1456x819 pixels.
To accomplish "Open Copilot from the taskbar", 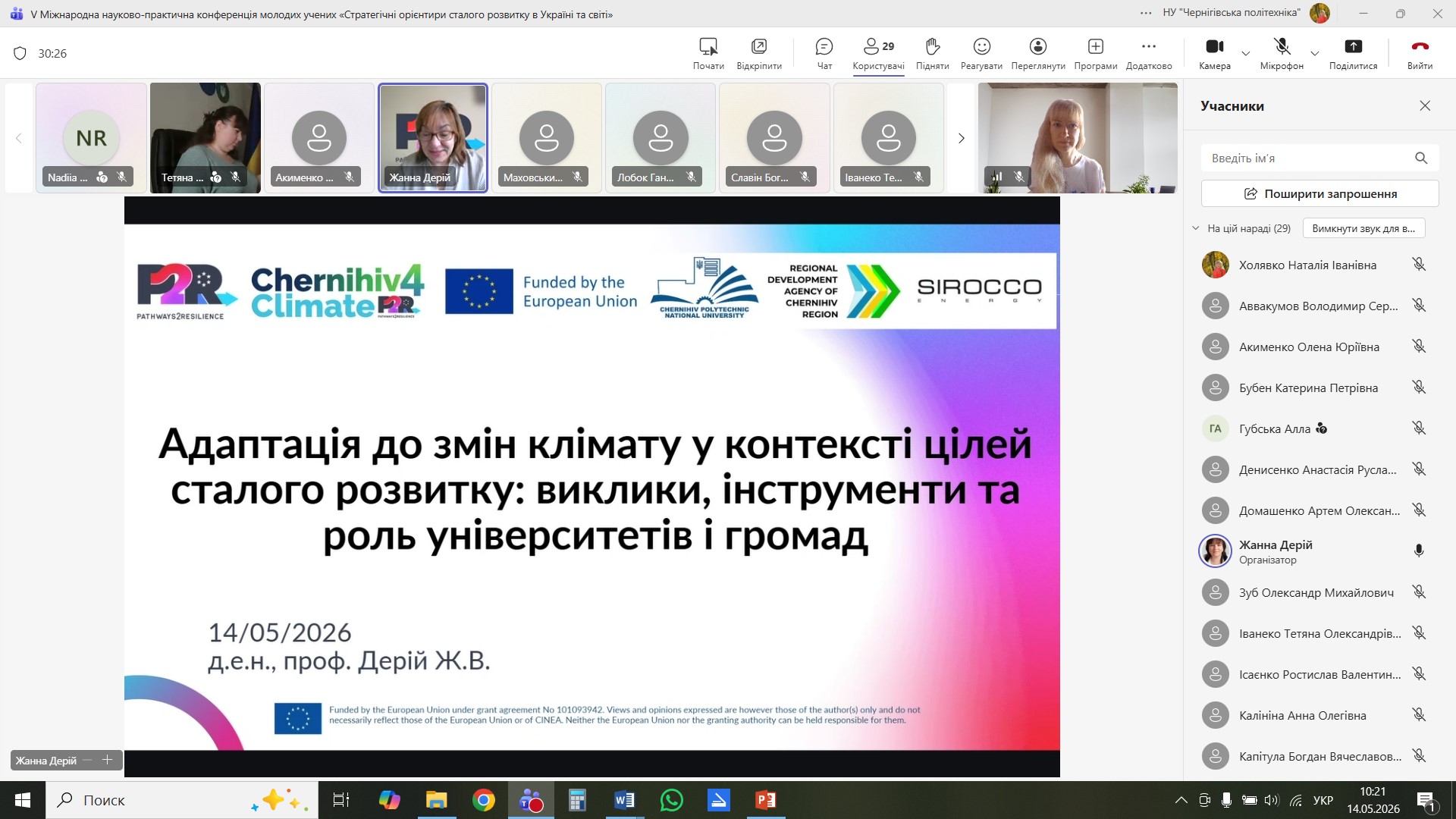I will click(x=389, y=800).
